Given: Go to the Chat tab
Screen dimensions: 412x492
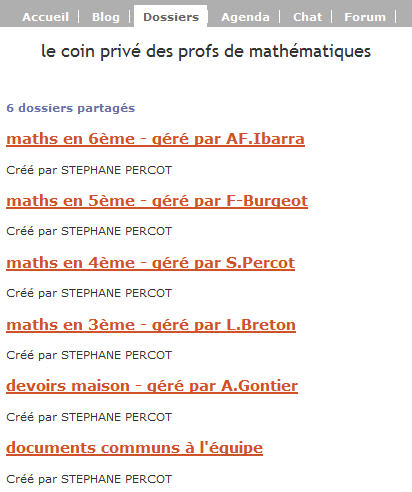Looking at the screenshot, I should (x=308, y=17).
